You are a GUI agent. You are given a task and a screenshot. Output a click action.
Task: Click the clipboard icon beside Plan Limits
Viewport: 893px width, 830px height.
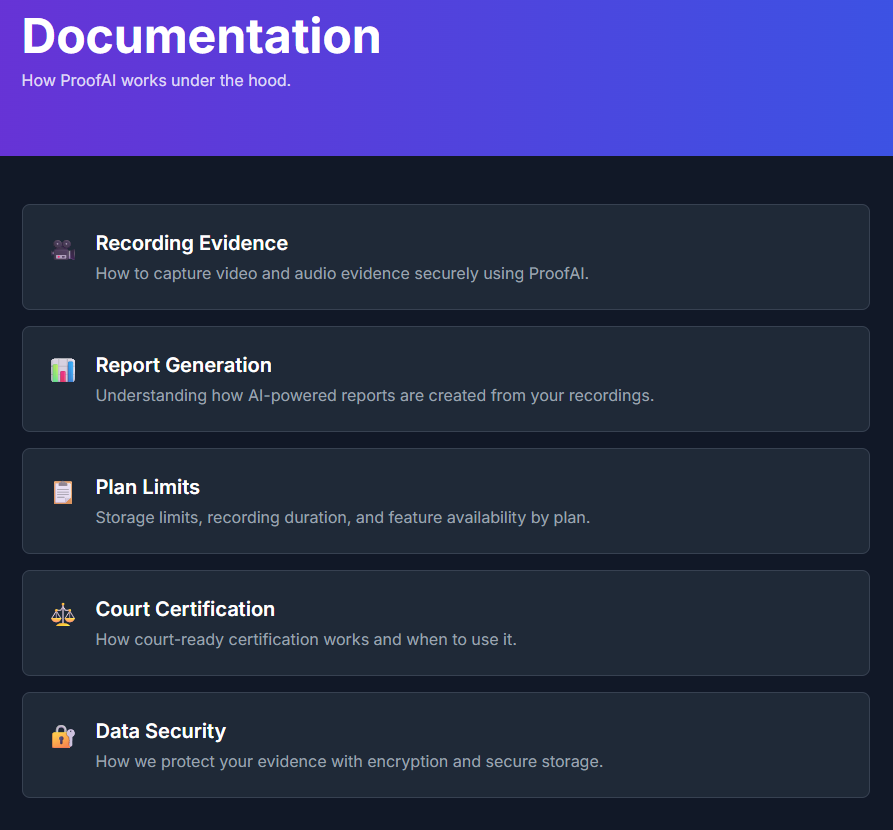(63, 492)
